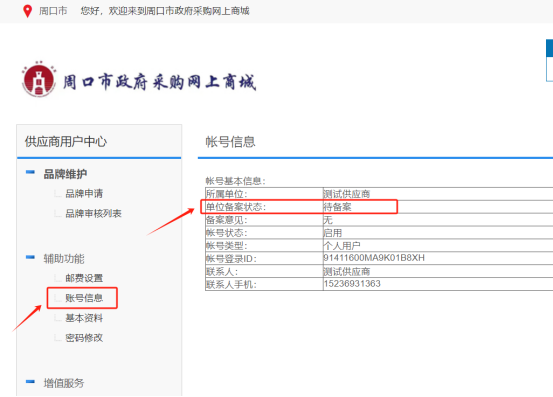Open the 品牌维护 menu heading
Image resolution: width=553 pixels, height=397 pixels.
[65, 174]
